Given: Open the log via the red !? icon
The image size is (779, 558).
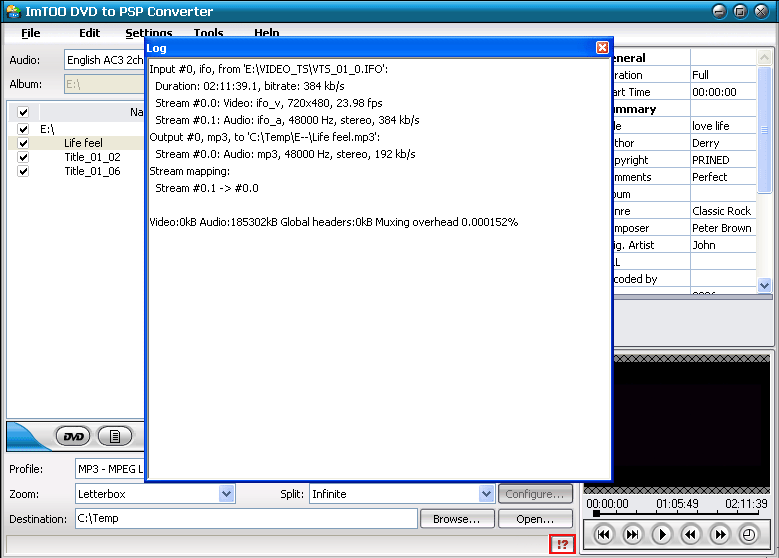Looking at the screenshot, I should [562, 544].
